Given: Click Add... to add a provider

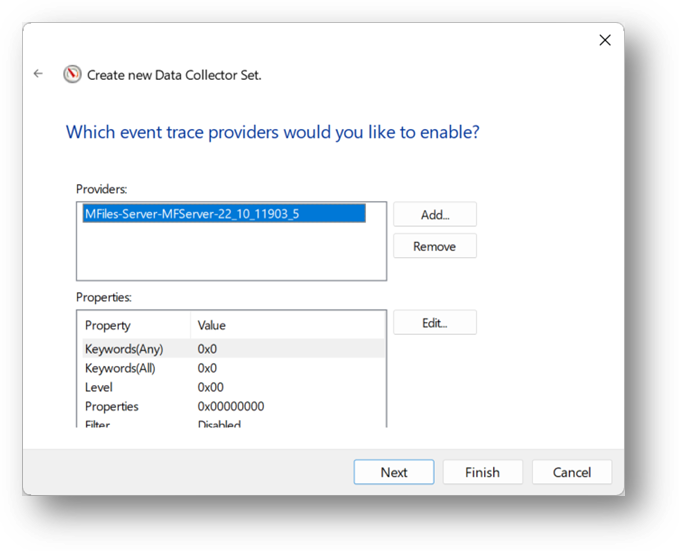Looking at the screenshot, I should pyautogui.click(x=435, y=214).
